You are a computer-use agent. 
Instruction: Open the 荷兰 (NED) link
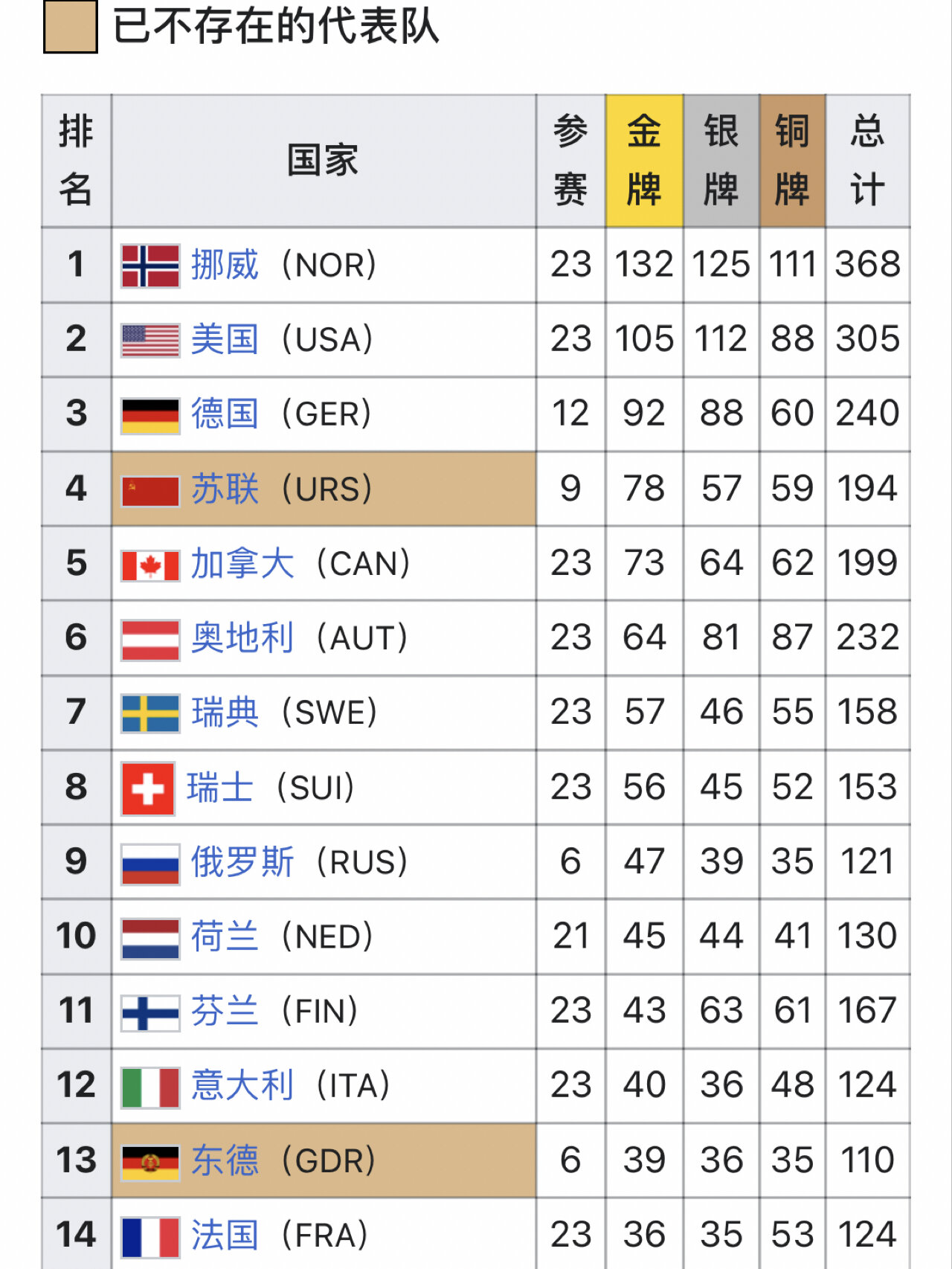[x=225, y=937]
